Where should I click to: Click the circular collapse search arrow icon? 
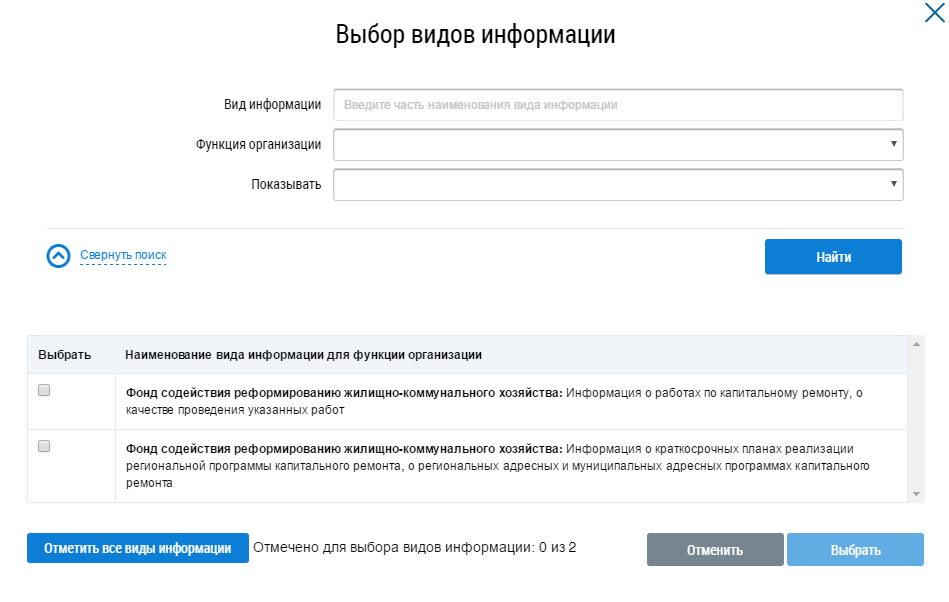[59, 256]
